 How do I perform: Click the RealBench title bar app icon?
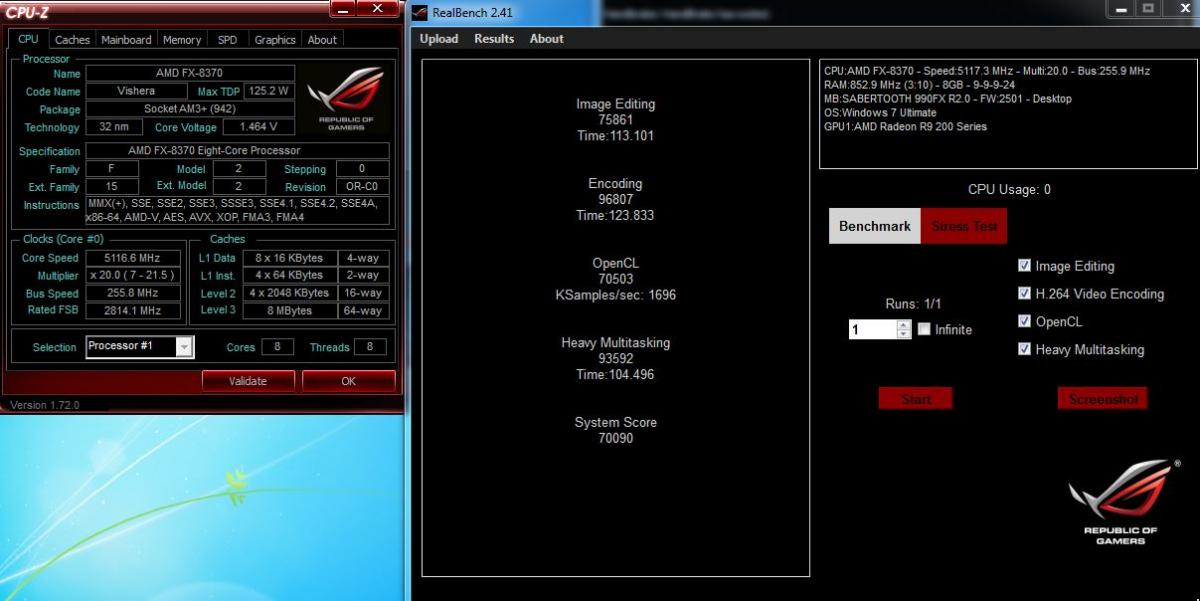click(421, 12)
